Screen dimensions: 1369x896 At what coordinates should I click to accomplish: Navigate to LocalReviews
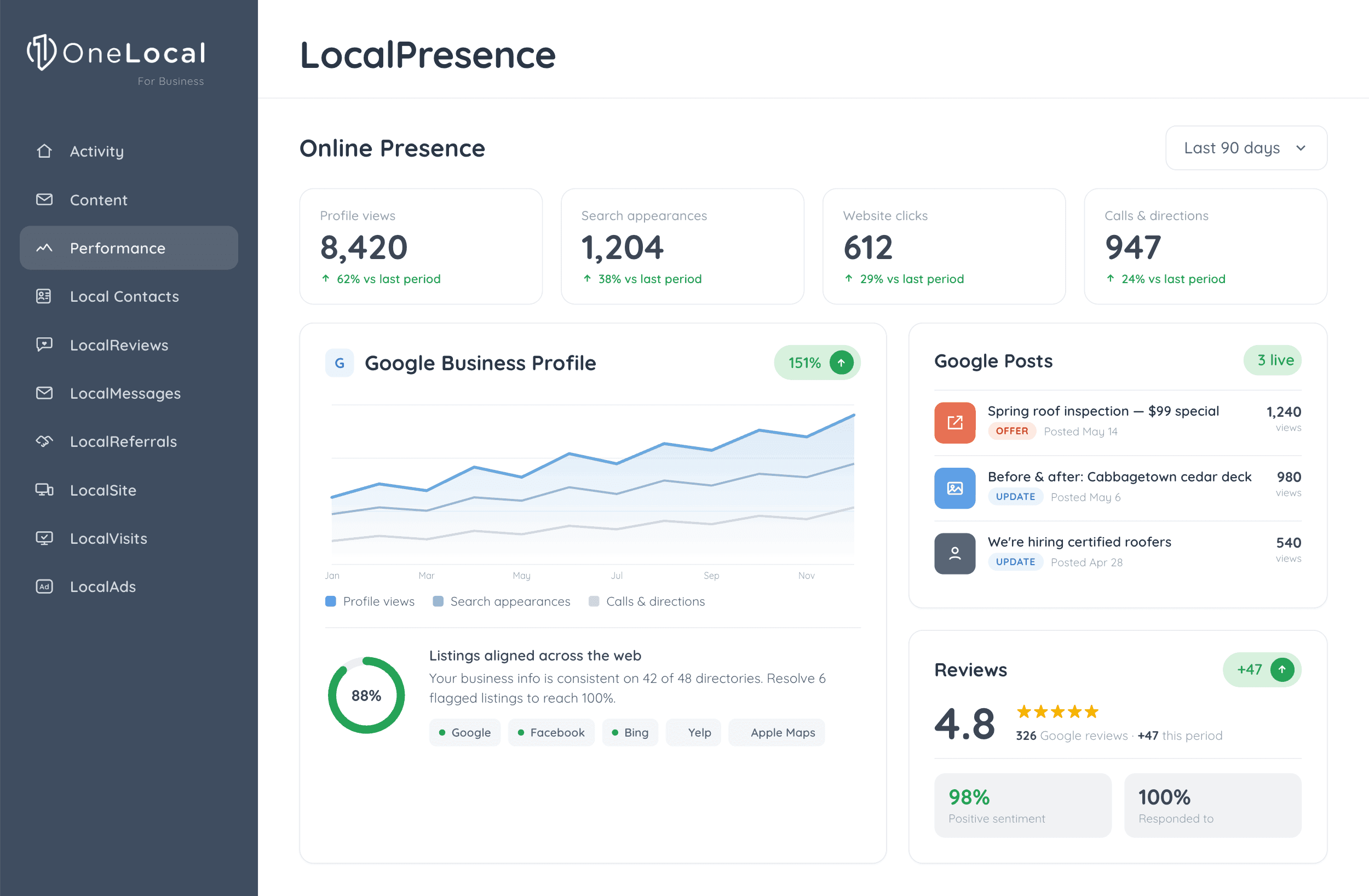coord(129,344)
